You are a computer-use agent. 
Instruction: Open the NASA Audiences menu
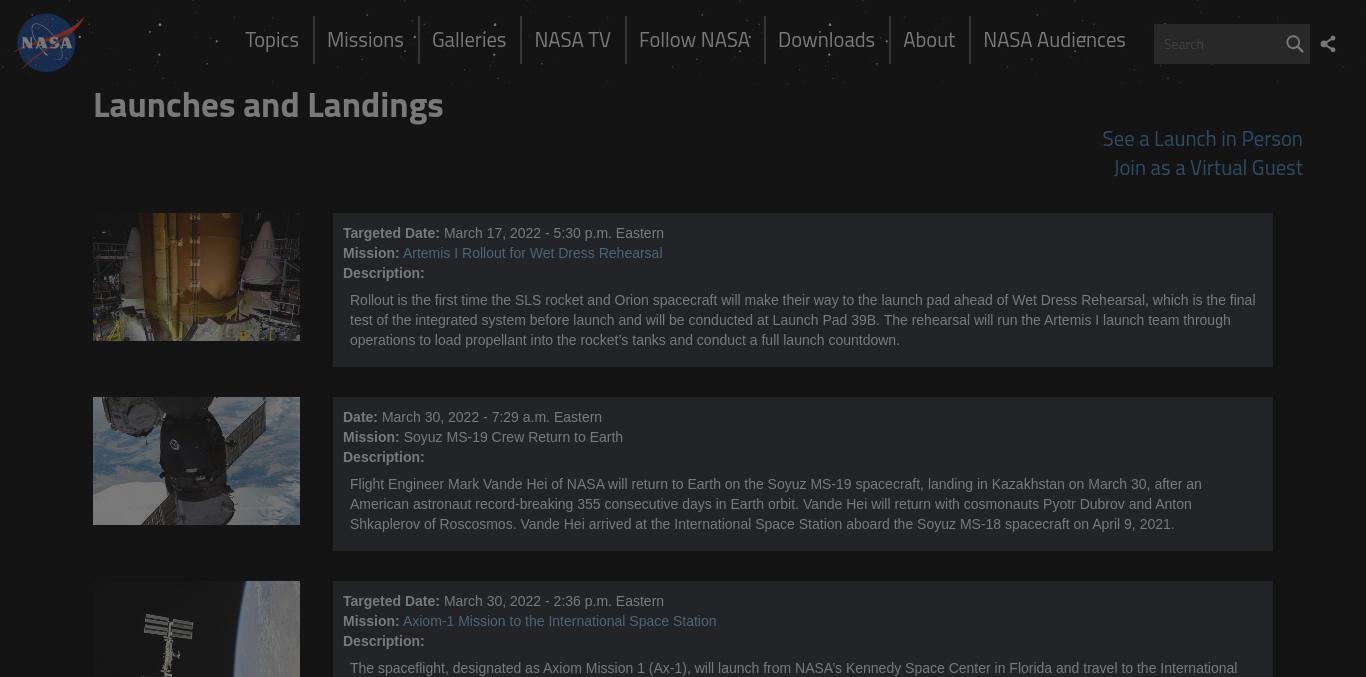point(1054,40)
